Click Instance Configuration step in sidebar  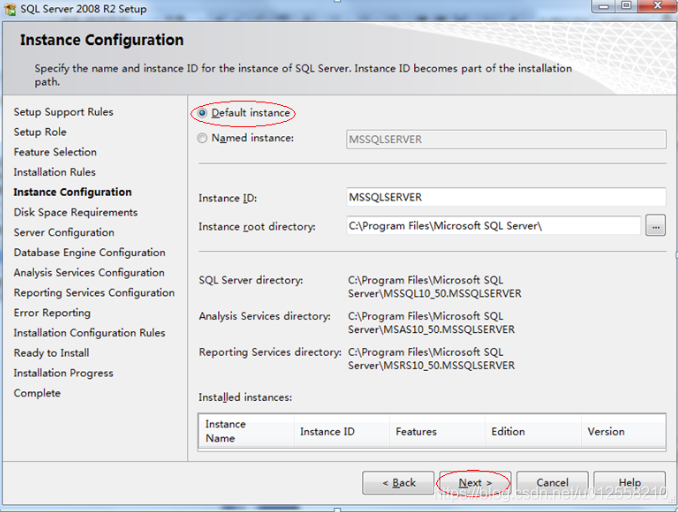click(73, 192)
